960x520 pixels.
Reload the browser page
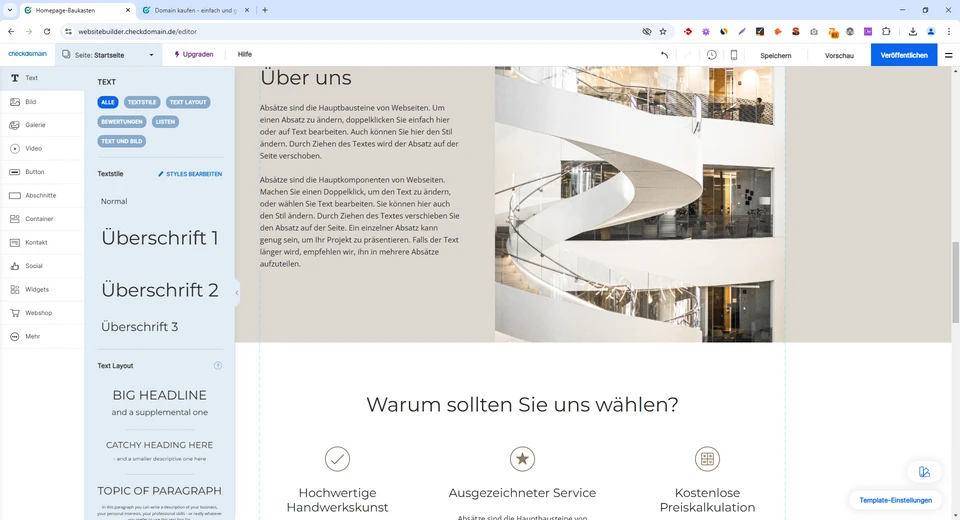[x=47, y=31]
